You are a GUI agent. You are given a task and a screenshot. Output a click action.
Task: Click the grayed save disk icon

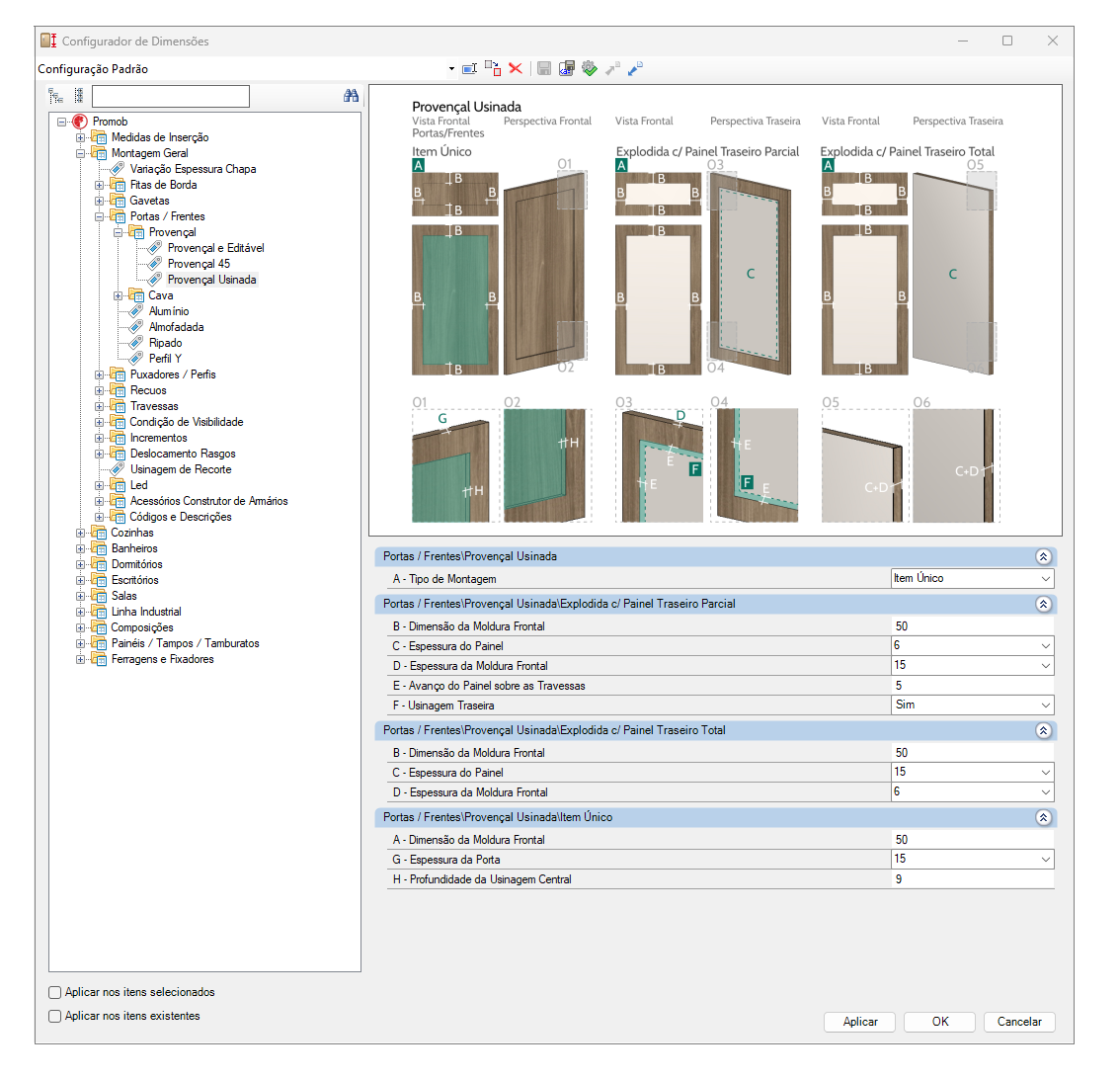click(544, 68)
